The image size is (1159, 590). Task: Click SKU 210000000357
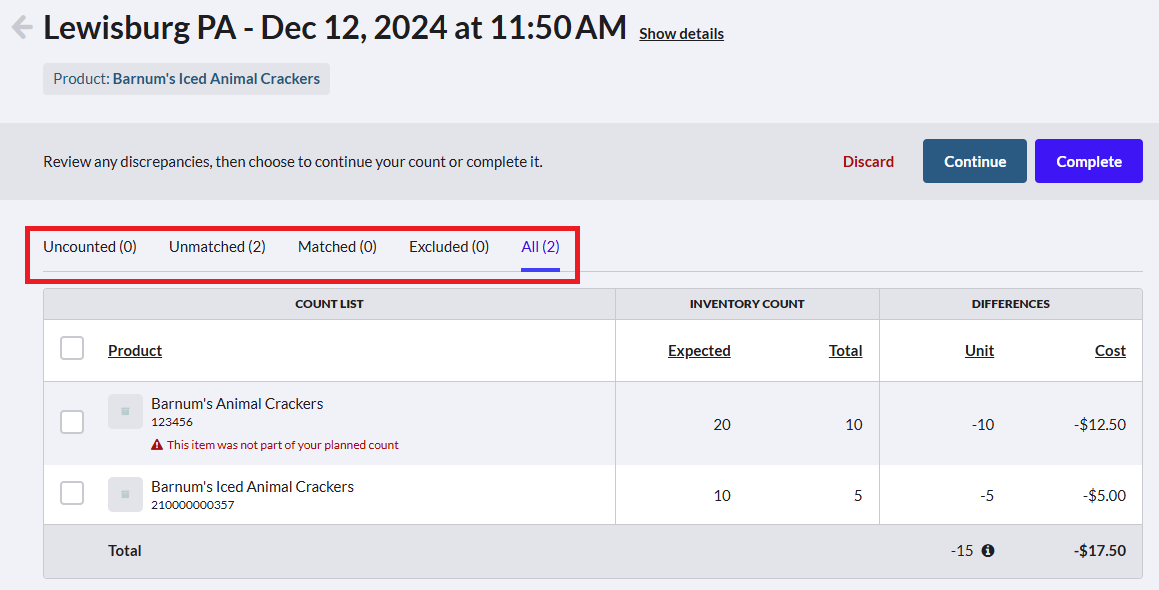click(x=192, y=505)
